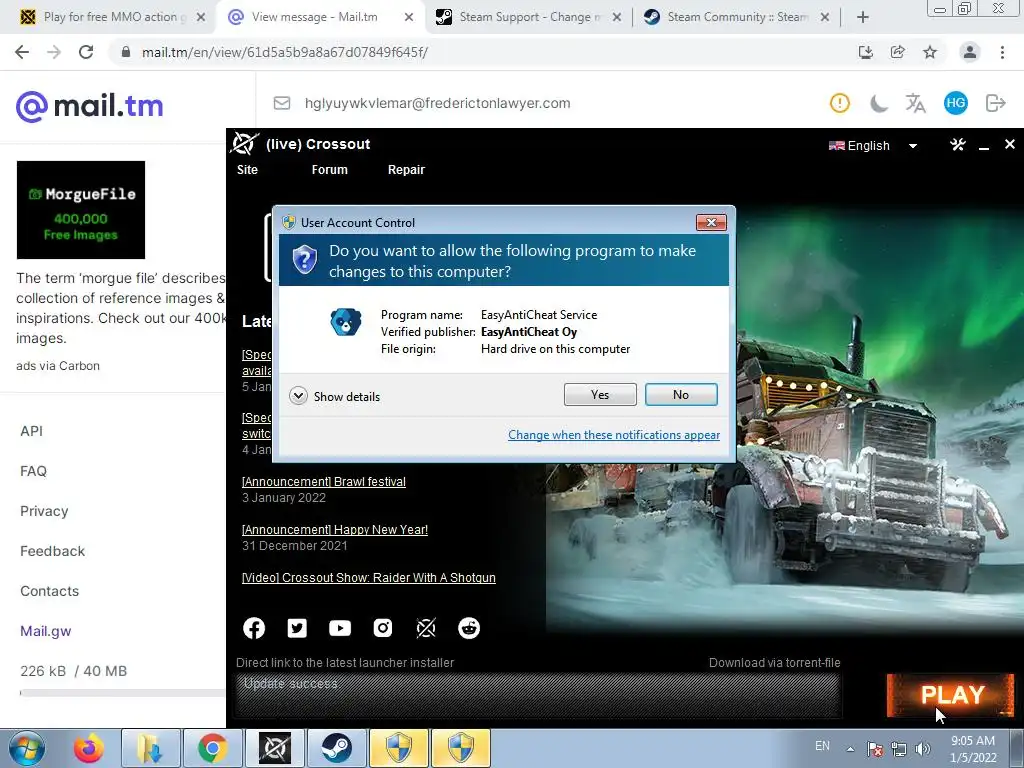This screenshot has width=1024, height=768.
Task: Click the taskbar clock 9:05 AM
Action: point(973,749)
